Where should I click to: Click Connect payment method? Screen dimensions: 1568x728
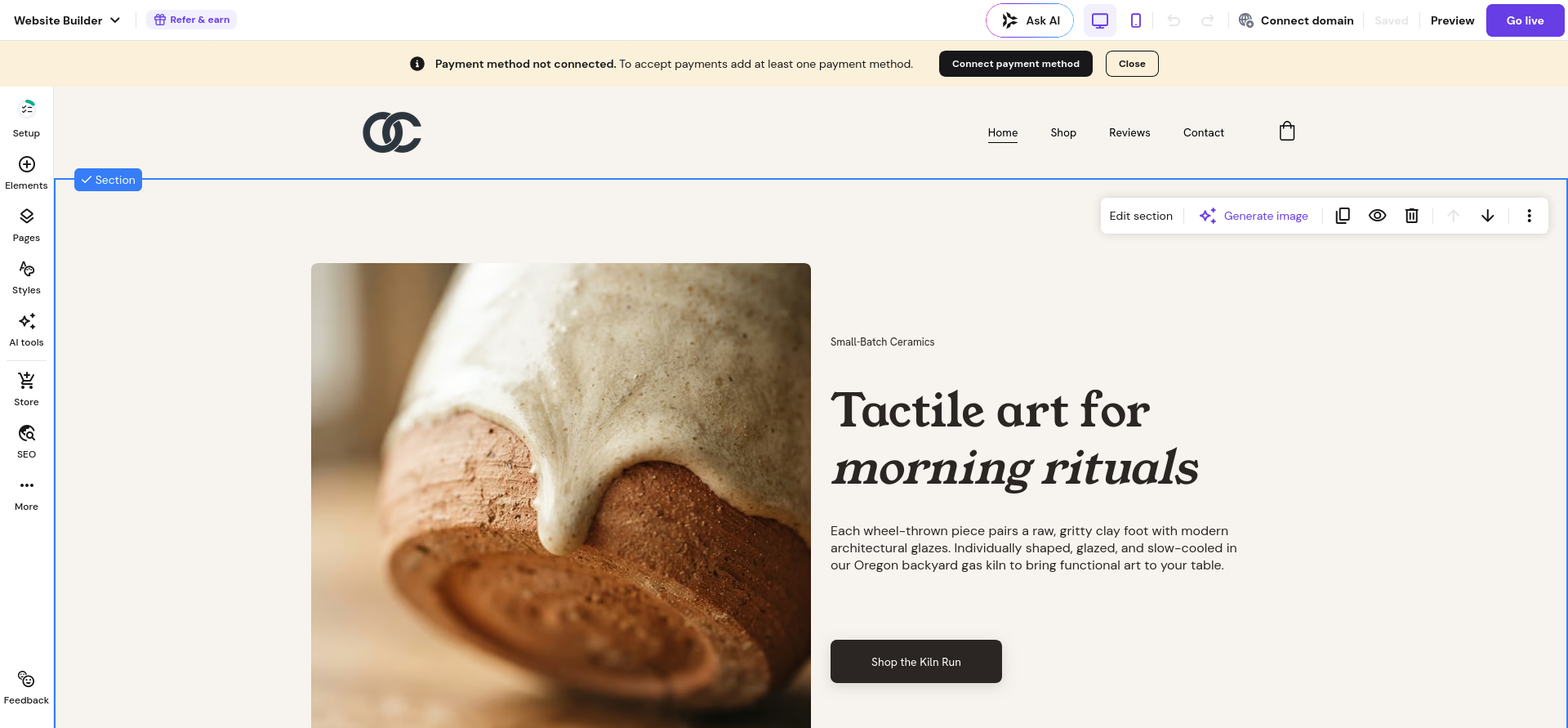click(1015, 64)
